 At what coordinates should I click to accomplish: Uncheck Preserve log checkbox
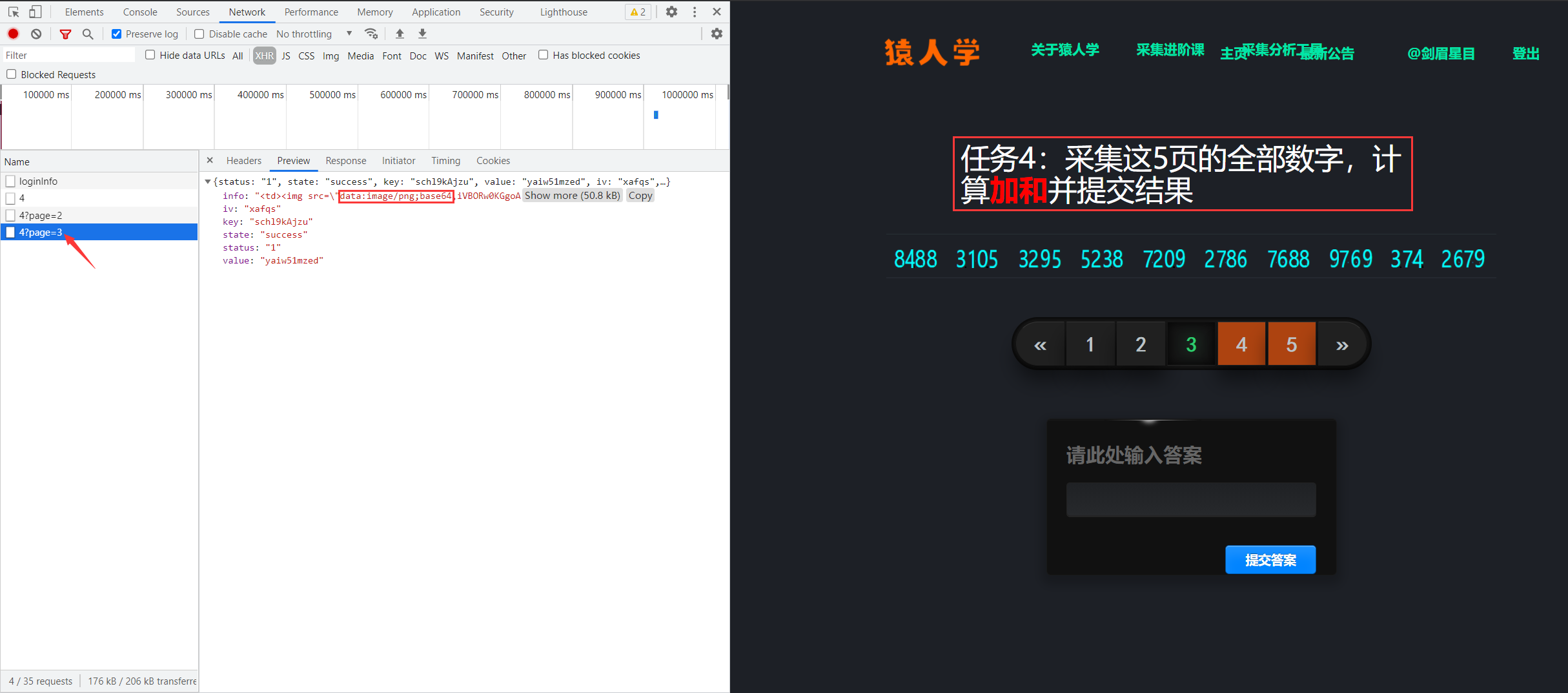coord(117,34)
